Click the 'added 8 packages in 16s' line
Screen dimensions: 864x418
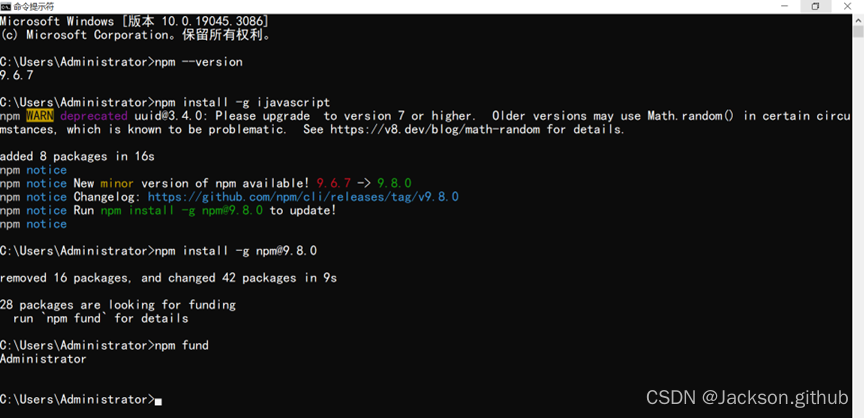tap(77, 156)
